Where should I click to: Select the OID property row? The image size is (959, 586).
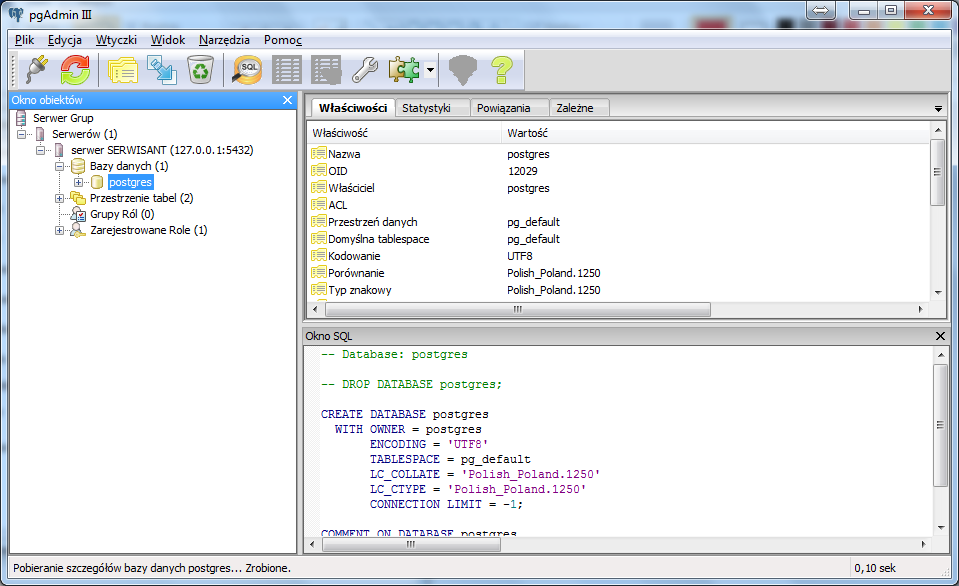618,171
